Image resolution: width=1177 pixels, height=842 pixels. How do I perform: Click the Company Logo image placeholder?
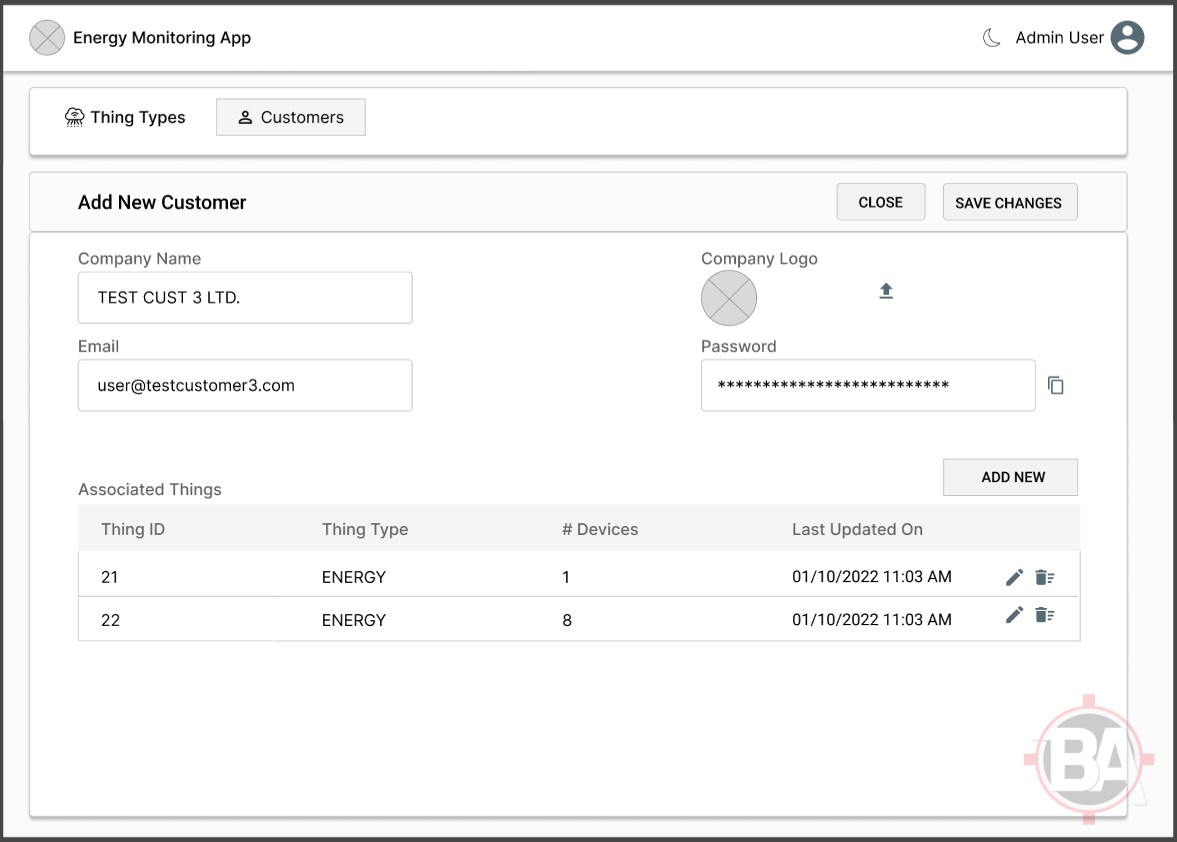point(729,298)
